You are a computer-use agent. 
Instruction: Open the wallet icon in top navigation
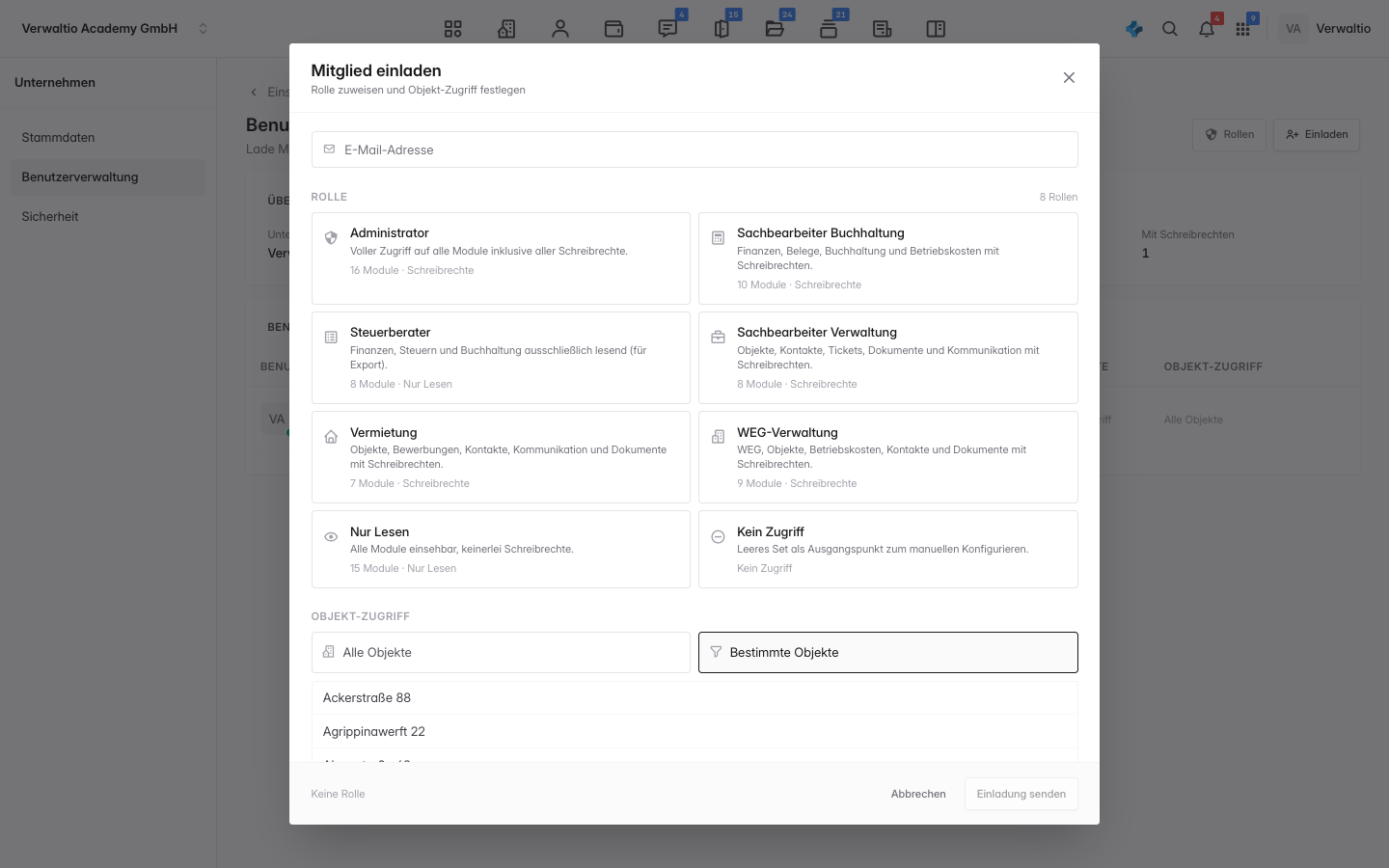click(613, 29)
